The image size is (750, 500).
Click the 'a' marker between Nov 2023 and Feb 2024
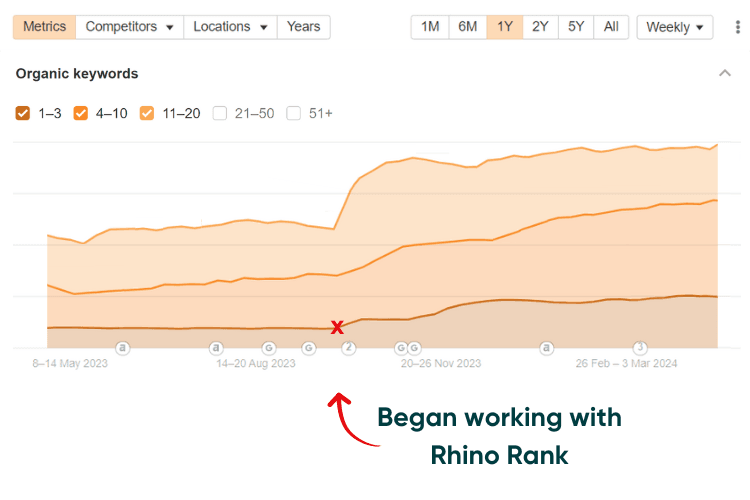click(547, 348)
